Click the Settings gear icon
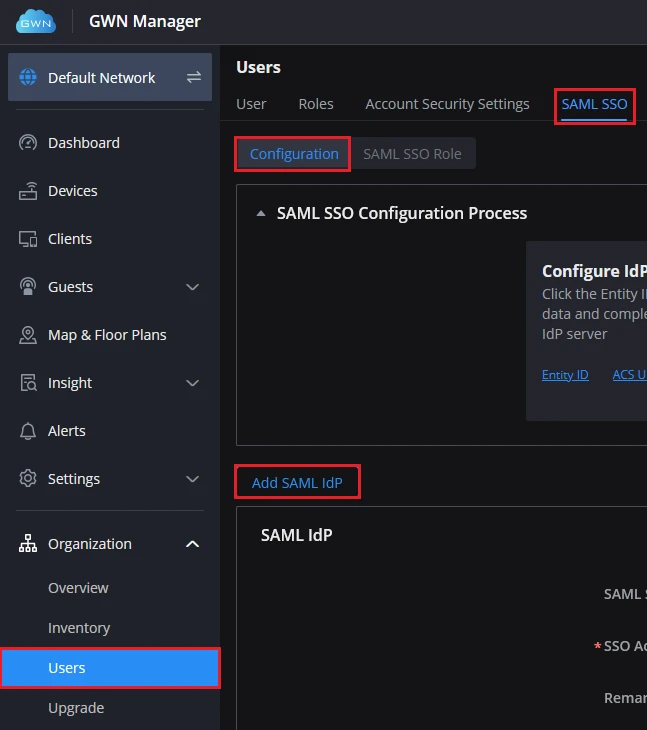 (28, 479)
